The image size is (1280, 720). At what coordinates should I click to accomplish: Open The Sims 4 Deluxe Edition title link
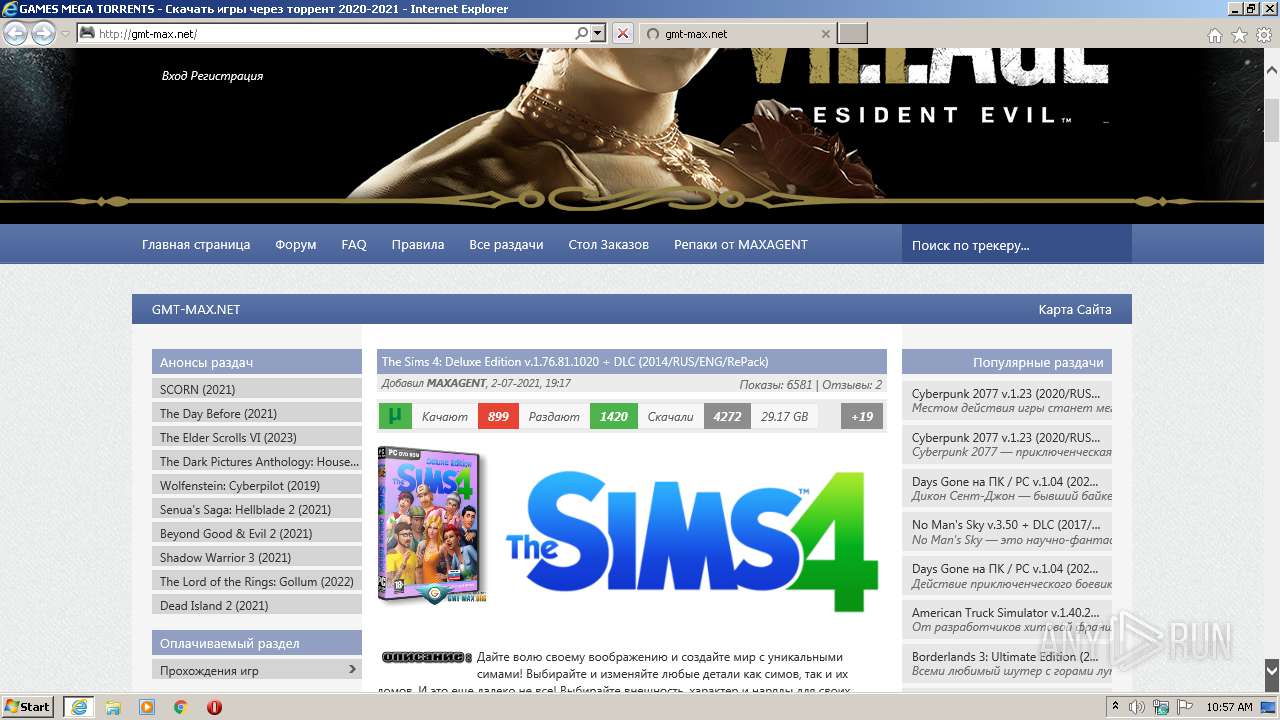[575, 361]
